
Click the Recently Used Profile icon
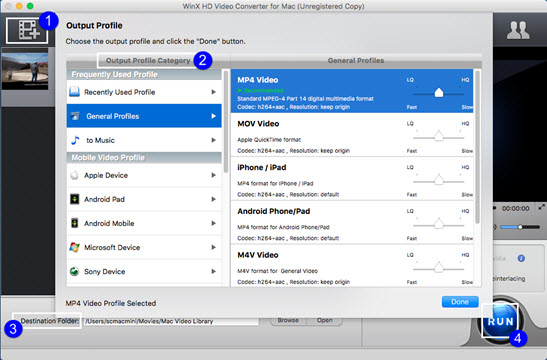click(x=74, y=92)
